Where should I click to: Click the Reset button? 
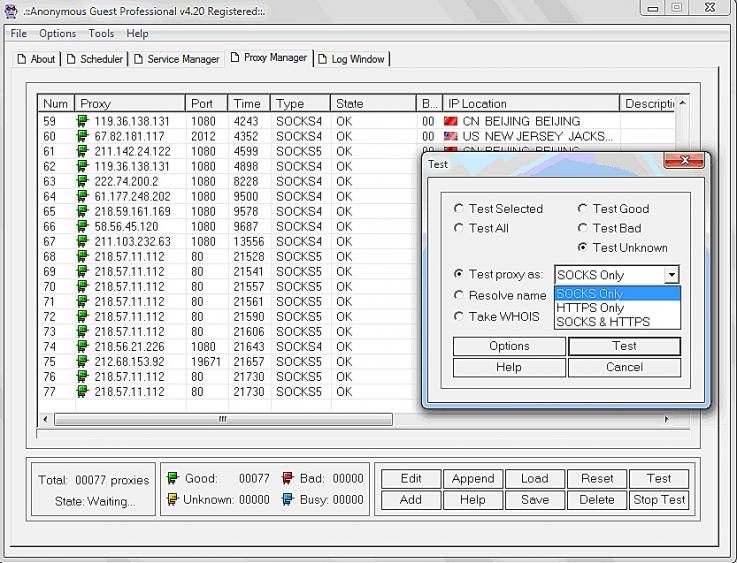597,478
